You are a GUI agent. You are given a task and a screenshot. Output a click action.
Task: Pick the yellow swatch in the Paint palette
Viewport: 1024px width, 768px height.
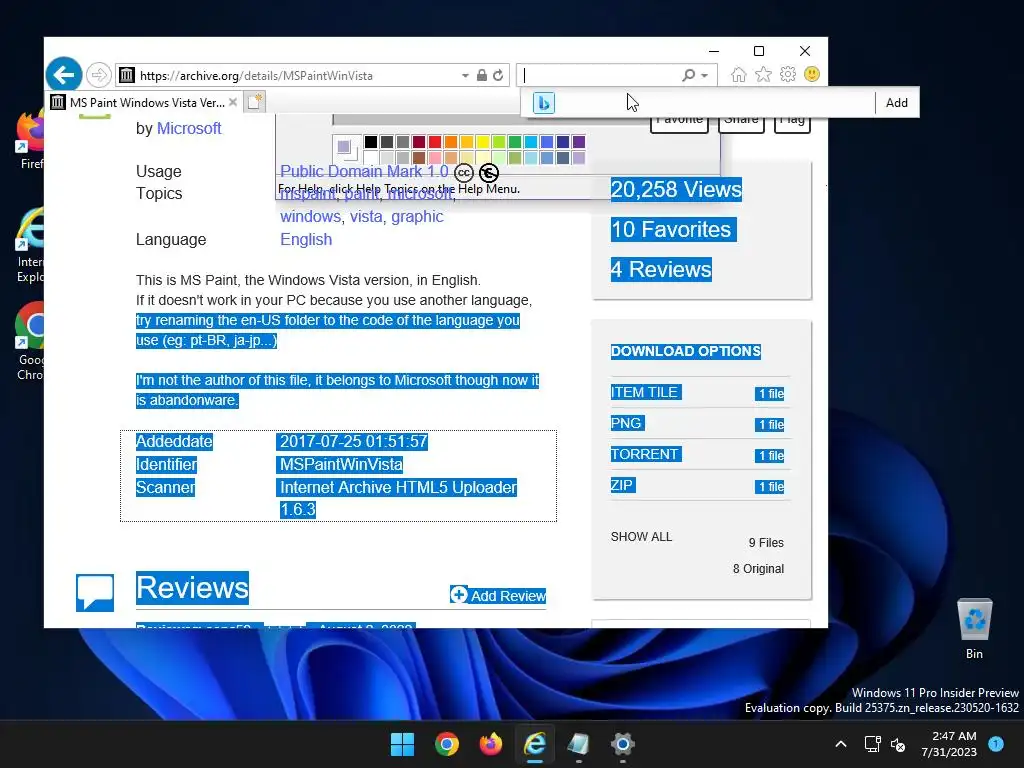click(x=483, y=142)
